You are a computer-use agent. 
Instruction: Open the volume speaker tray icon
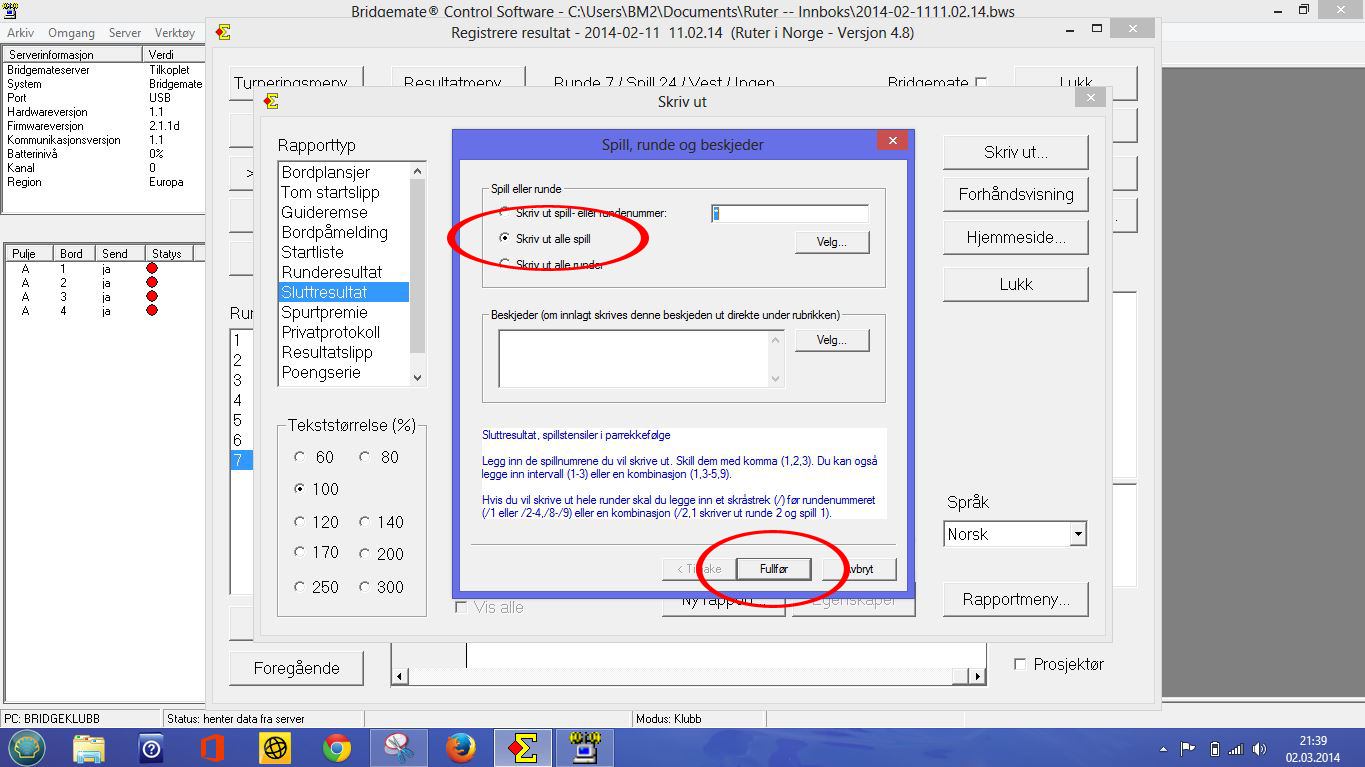(1261, 749)
